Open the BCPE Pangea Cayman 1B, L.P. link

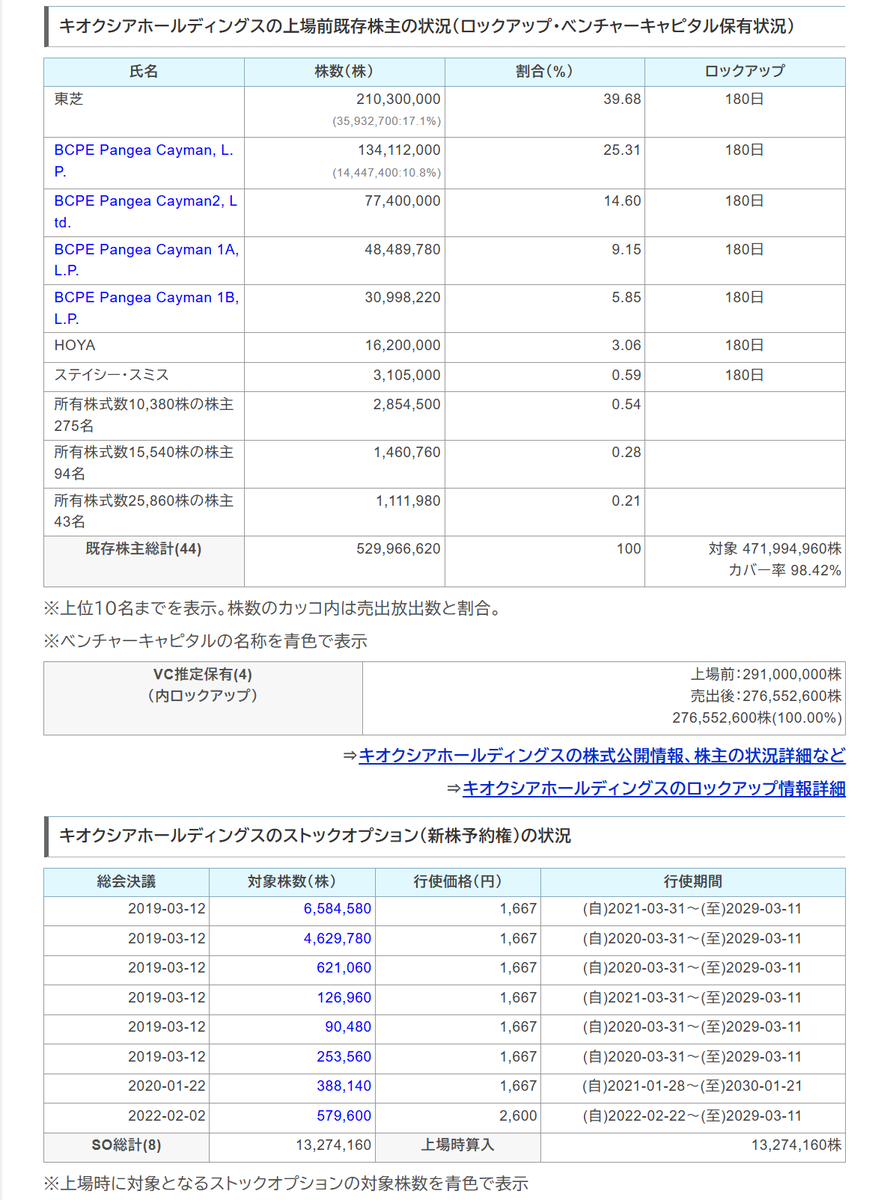tap(146, 308)
